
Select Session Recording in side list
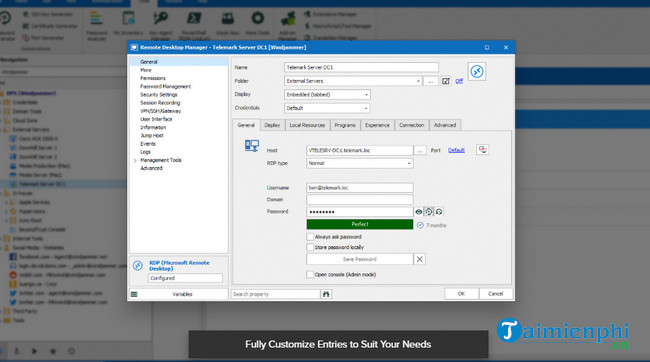click(x=160, y=103)
